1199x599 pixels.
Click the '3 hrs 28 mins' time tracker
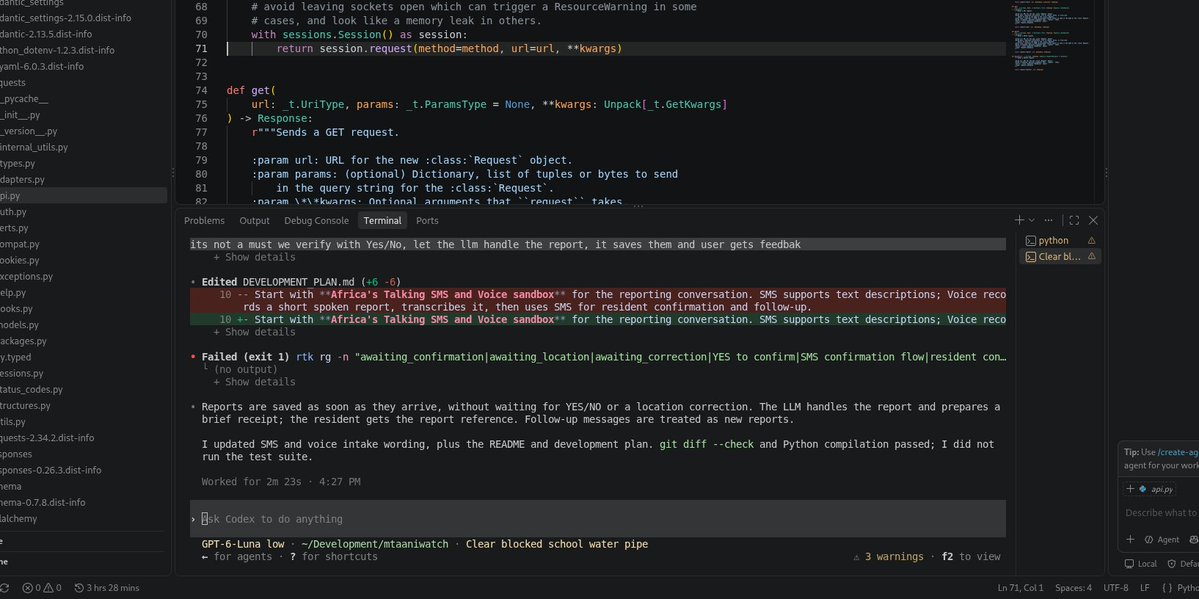click(x=107, y=588)
